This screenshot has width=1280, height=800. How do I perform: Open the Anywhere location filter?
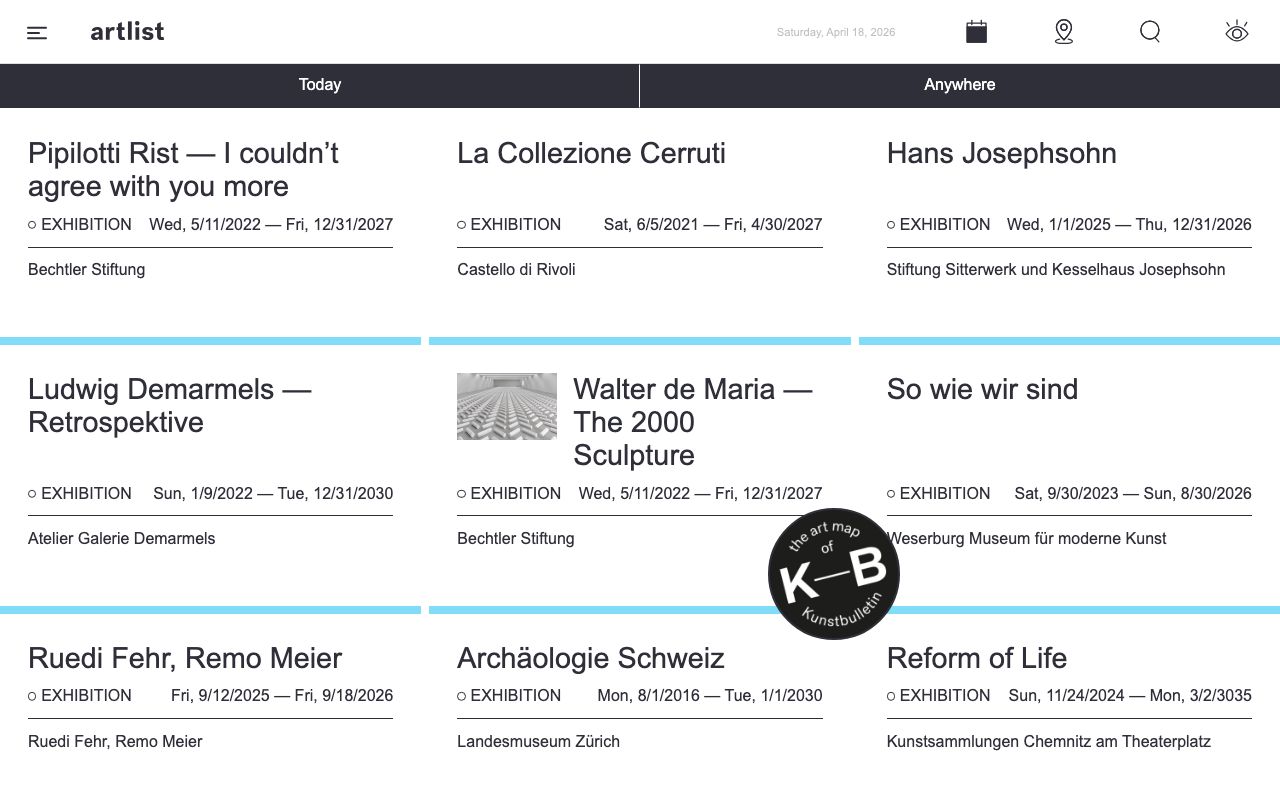(x=960, y=85)
